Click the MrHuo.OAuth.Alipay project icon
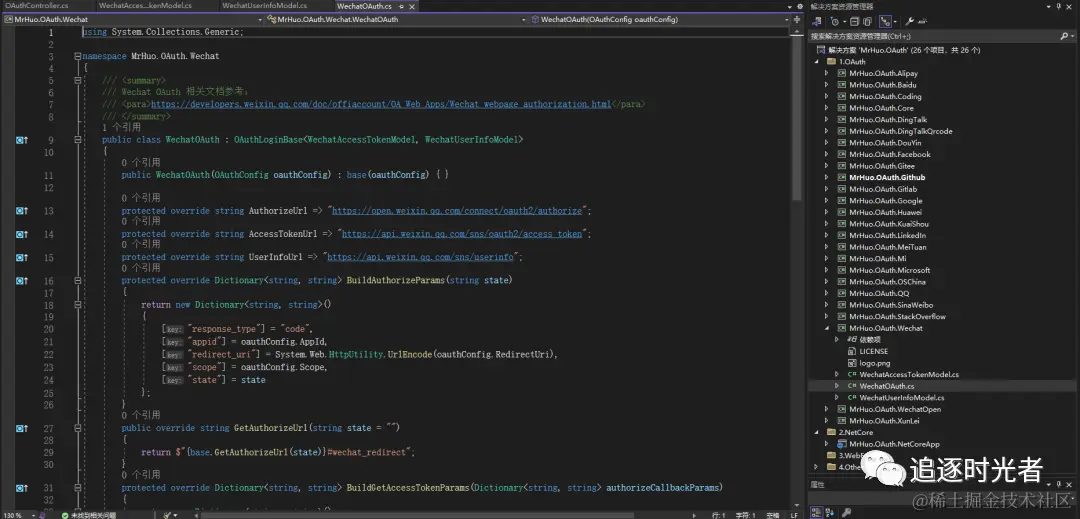 (x=842, y=73)
